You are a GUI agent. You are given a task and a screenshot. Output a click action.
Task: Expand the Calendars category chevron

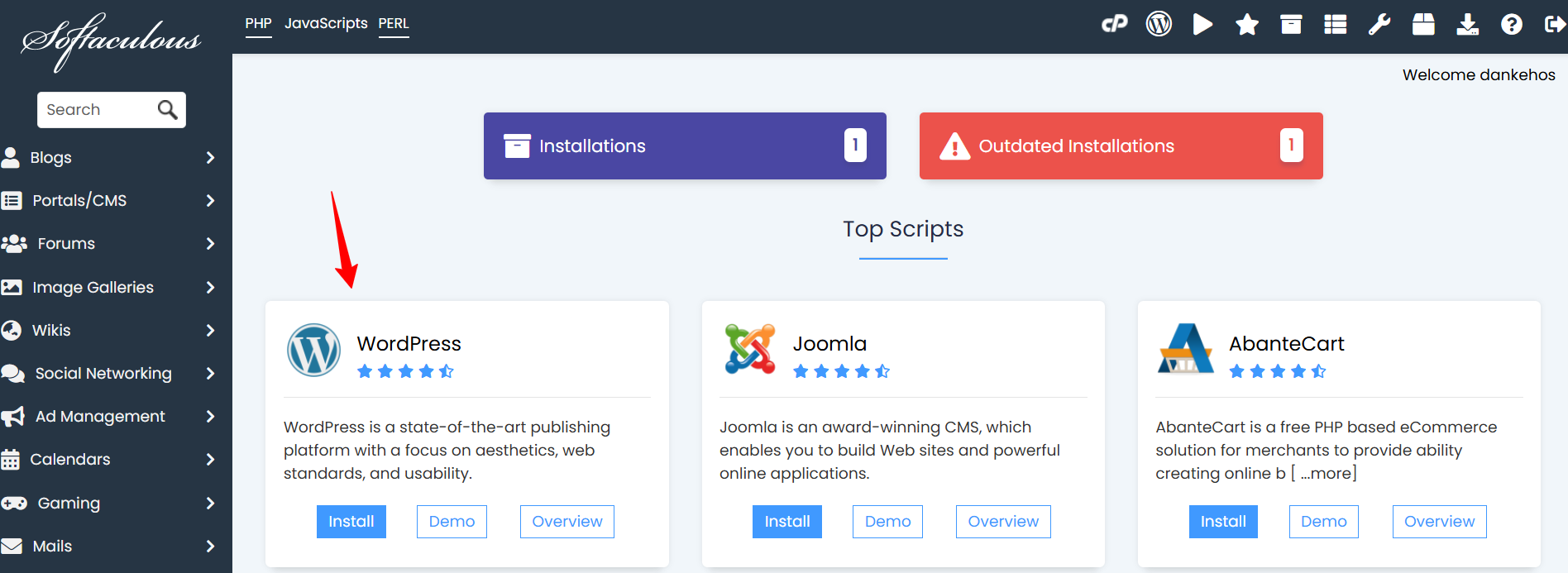point(210,459)
